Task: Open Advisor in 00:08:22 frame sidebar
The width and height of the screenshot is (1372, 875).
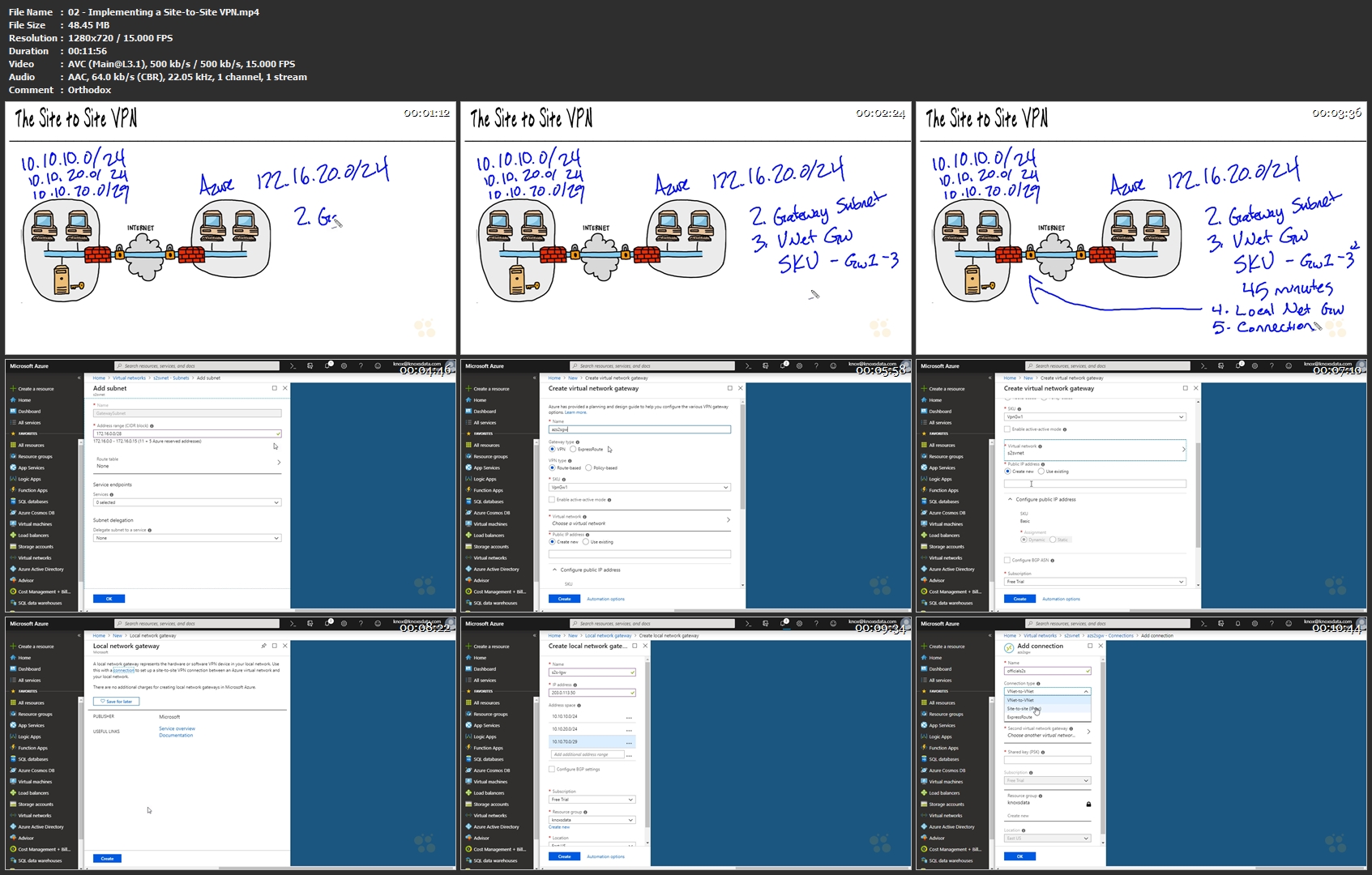Action: click(x=22, y=839)
